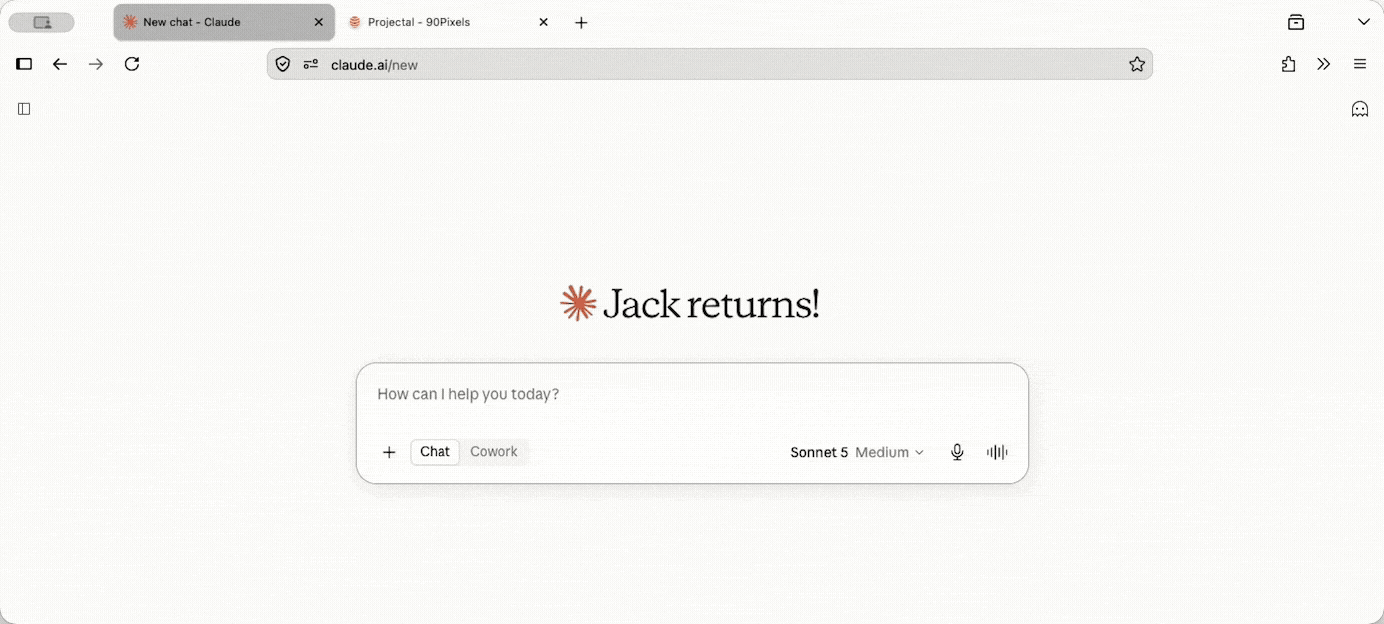
Task: Open the profile window switcher icon
Action: pyautogui.click(x=42, y=22)
